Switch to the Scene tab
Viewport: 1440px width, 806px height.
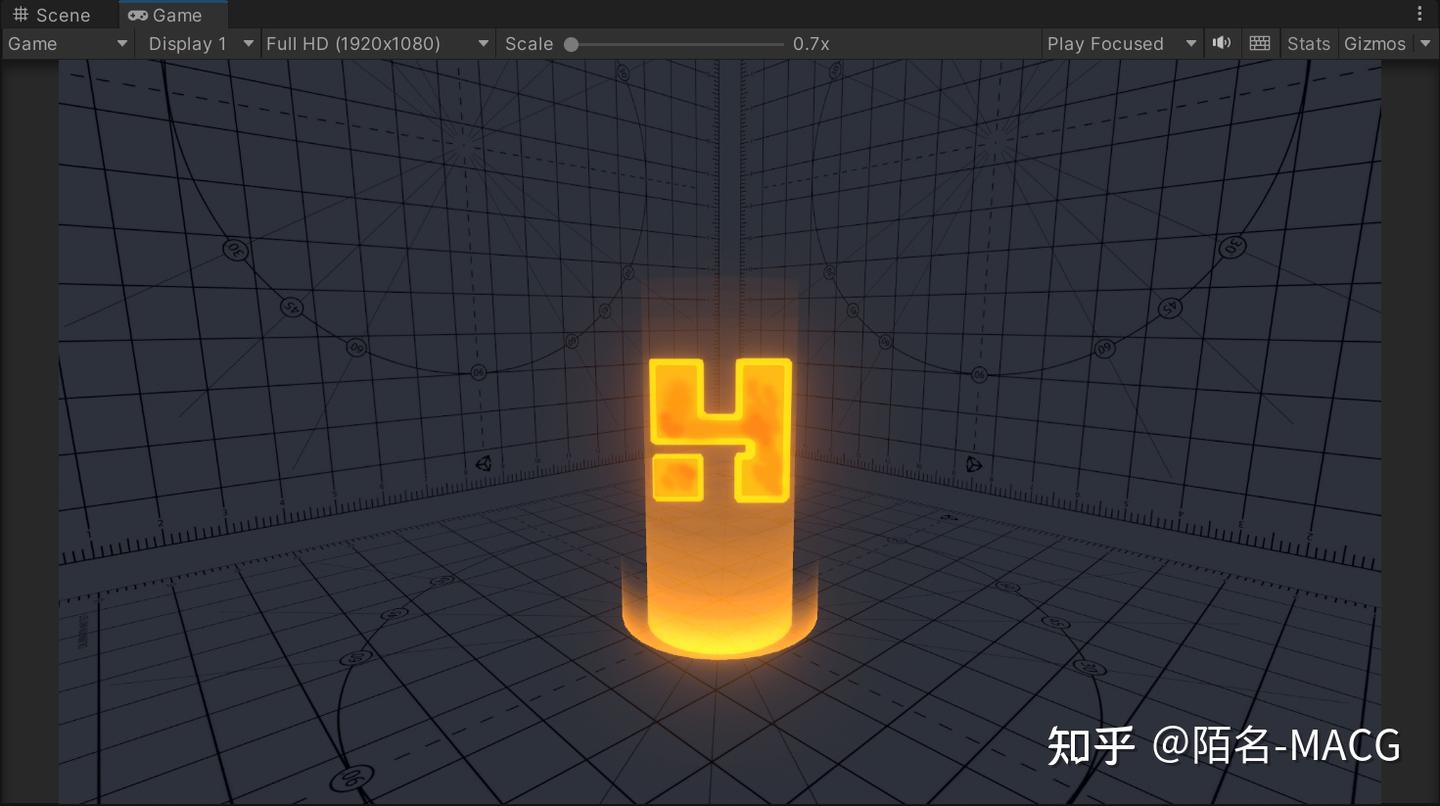click(x=51, y=15)
